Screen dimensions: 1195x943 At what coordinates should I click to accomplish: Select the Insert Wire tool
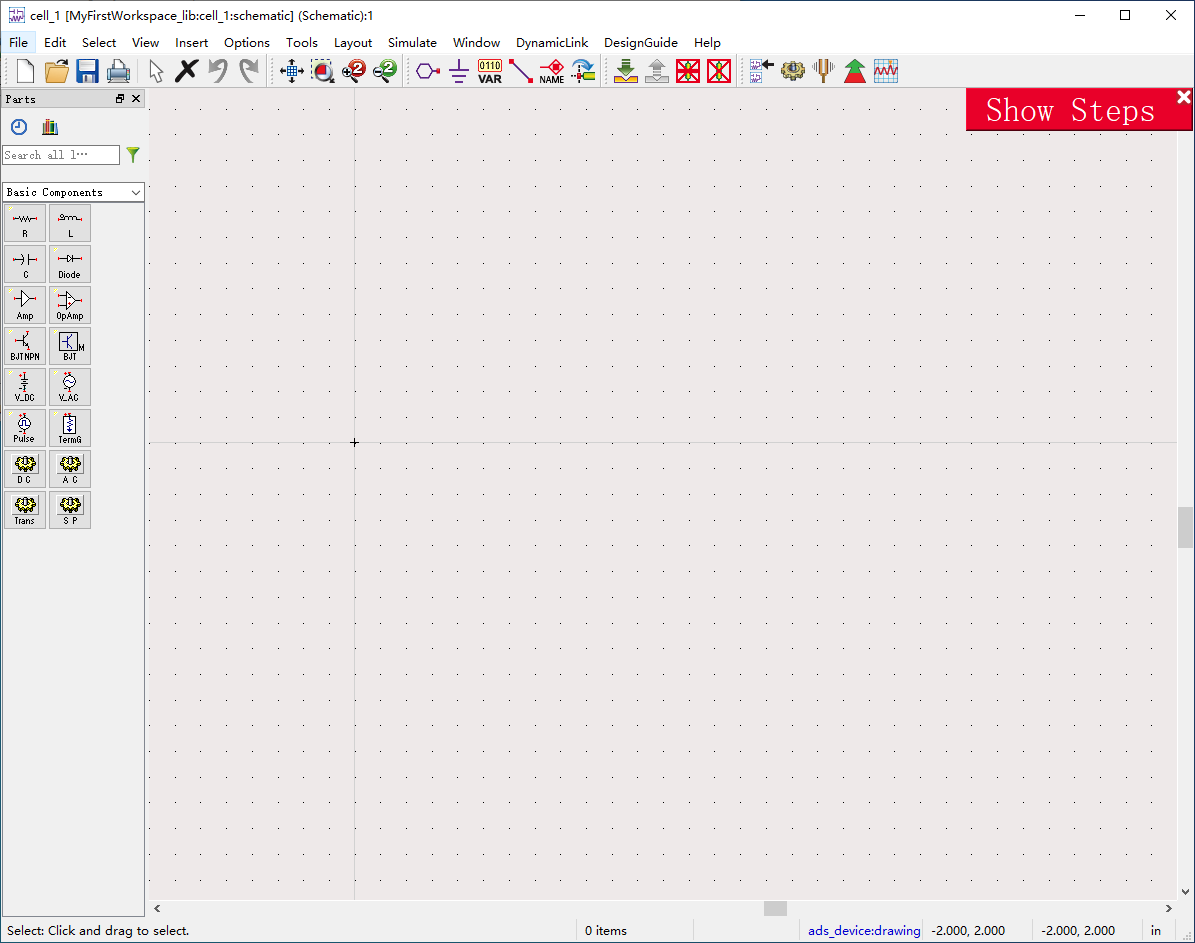(x=521, y=71)
